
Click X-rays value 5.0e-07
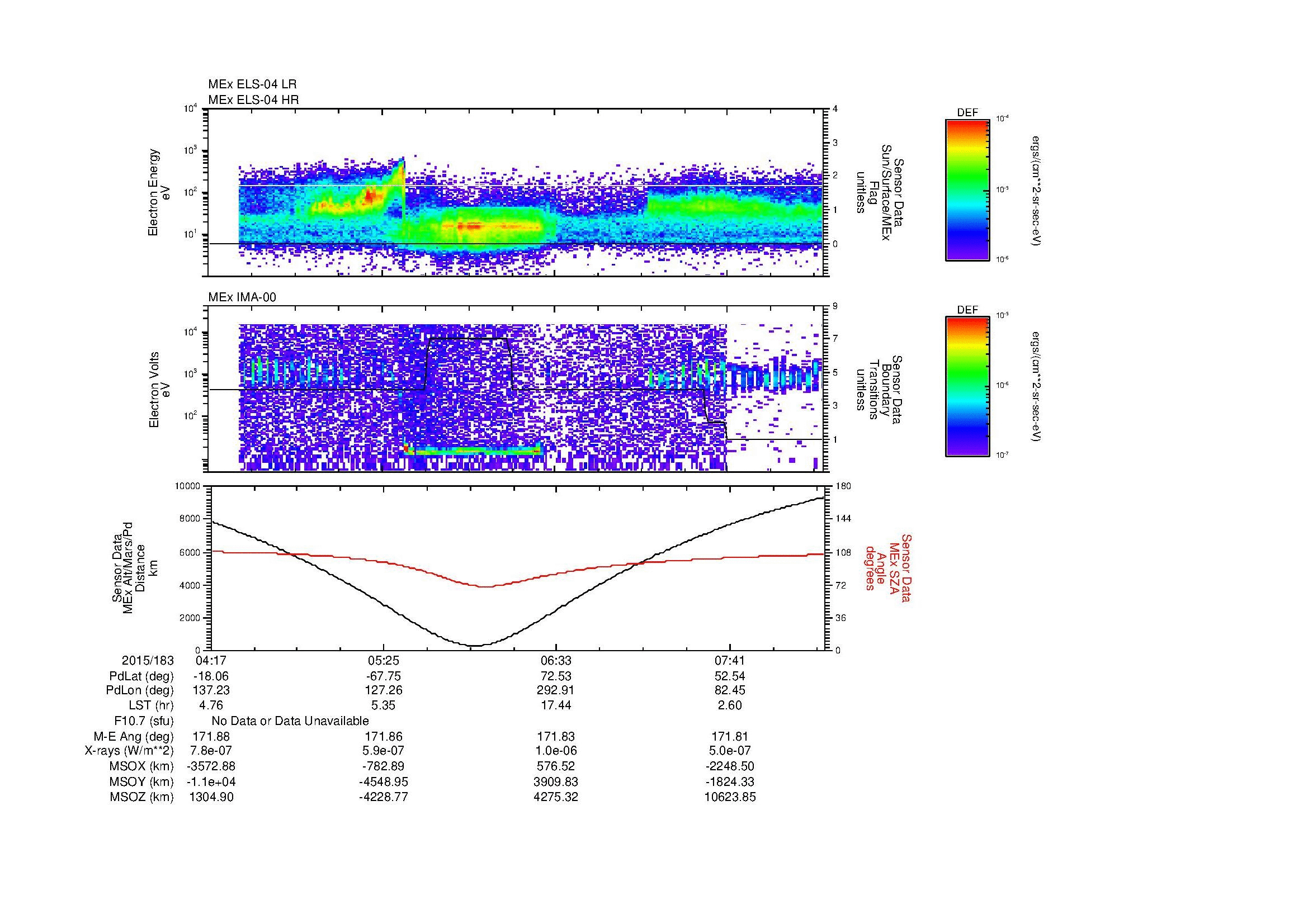(x=730, y=751)
